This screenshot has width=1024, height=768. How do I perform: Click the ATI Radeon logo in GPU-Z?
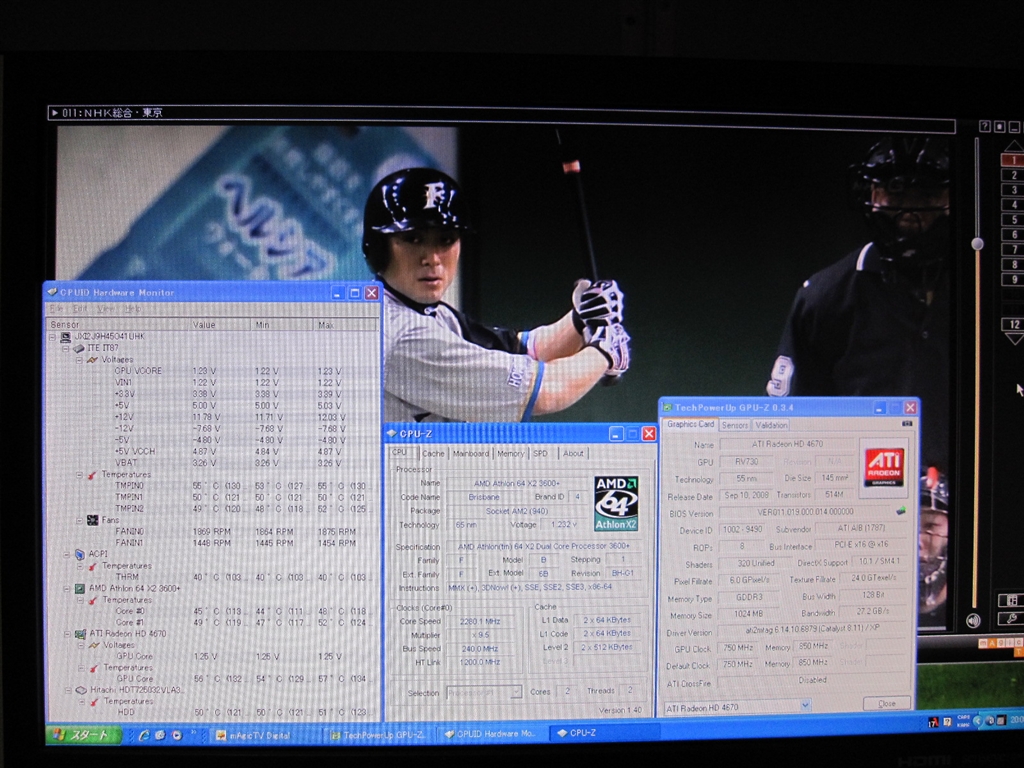pyautogui.click(x=884, y=467)
